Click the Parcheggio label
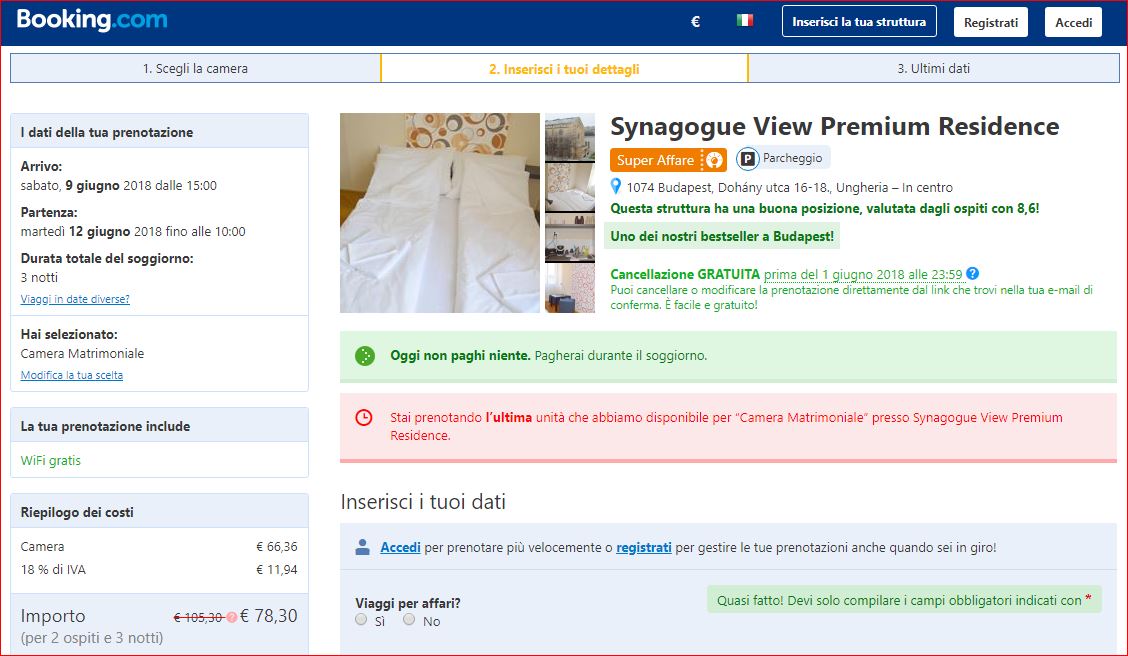The image size is (1128, 656). pyautogui.click(x=792, y=158)
